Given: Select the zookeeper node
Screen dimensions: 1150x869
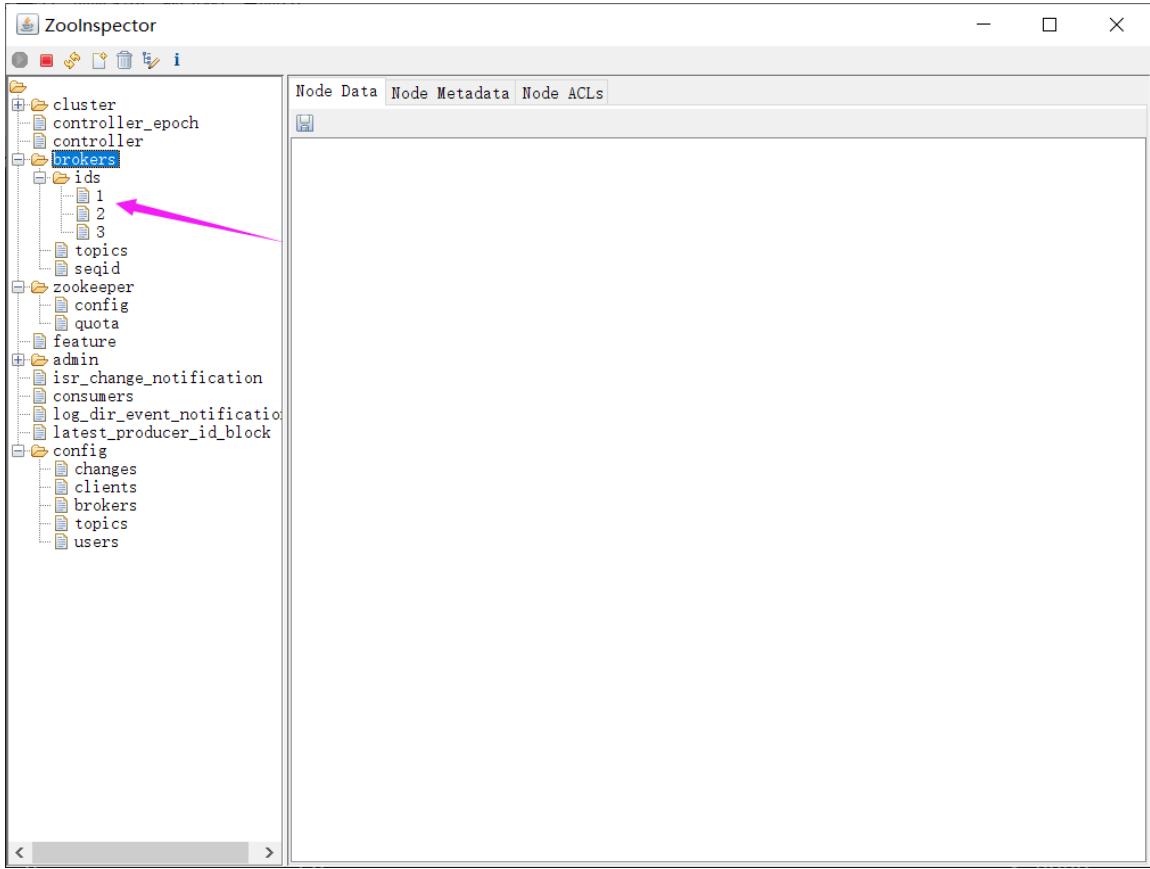Looking at the screenshot, I should (93, 287).
